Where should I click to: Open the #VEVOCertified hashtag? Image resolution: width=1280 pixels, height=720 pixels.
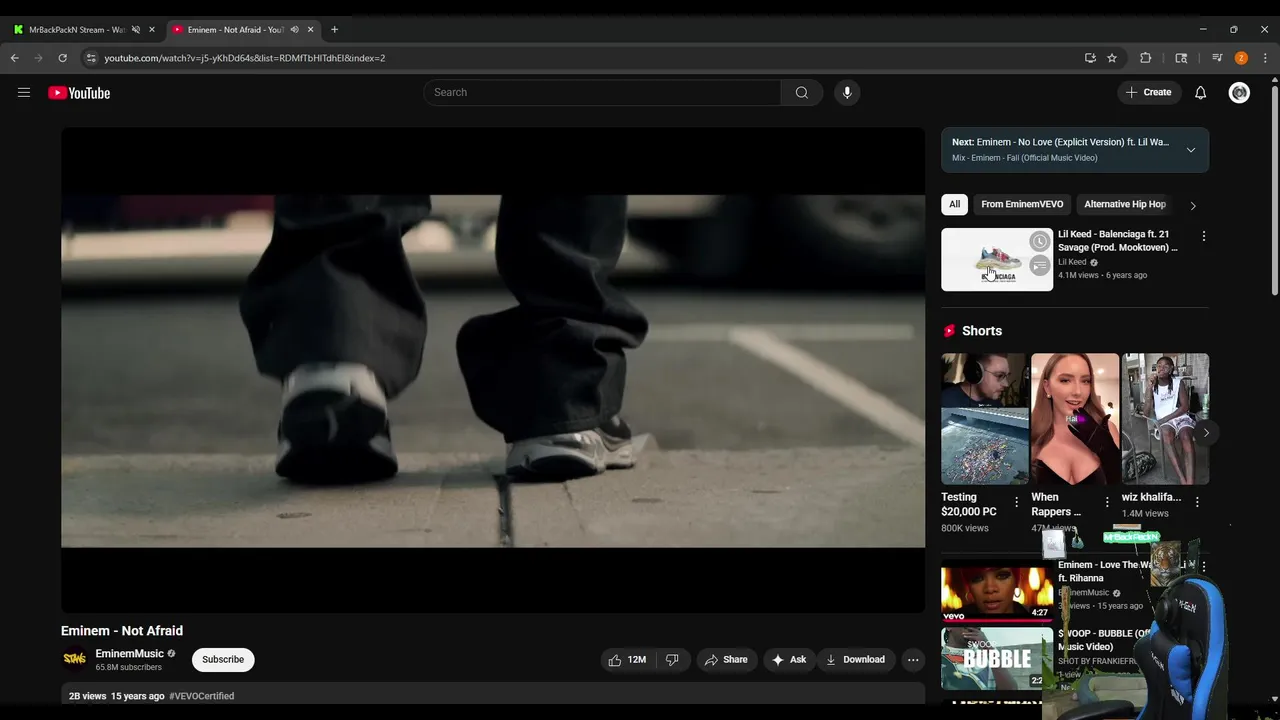(202, 696)
